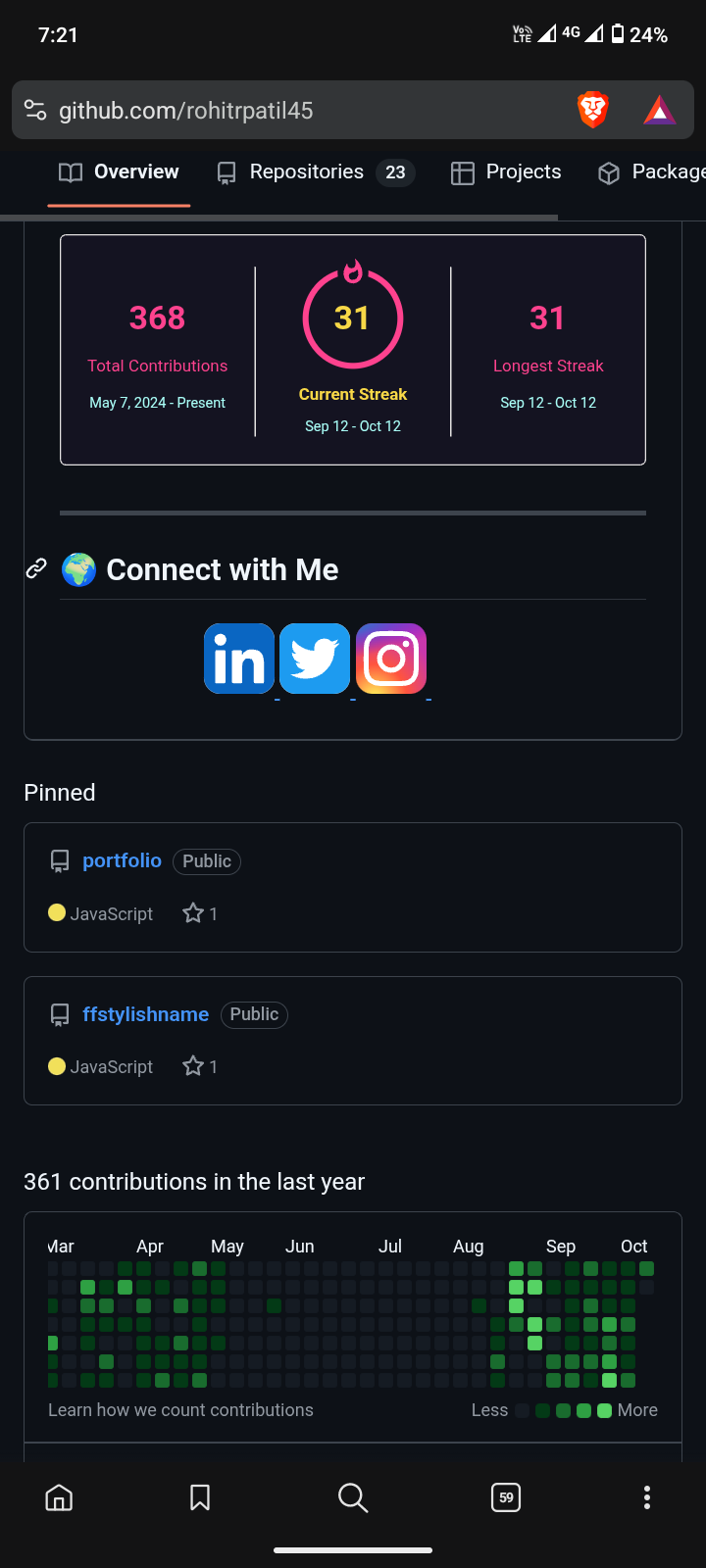
Task: Tap the Brave Rewards triangle icon
Action: click(x=660, y=110)
